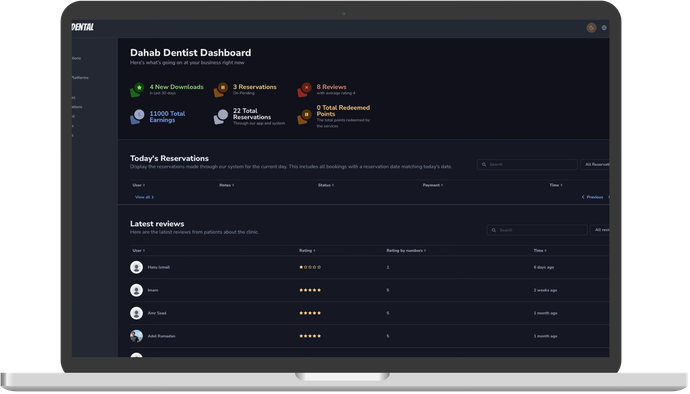
Task: Sort reservations by the Time column
Action: 556,185
